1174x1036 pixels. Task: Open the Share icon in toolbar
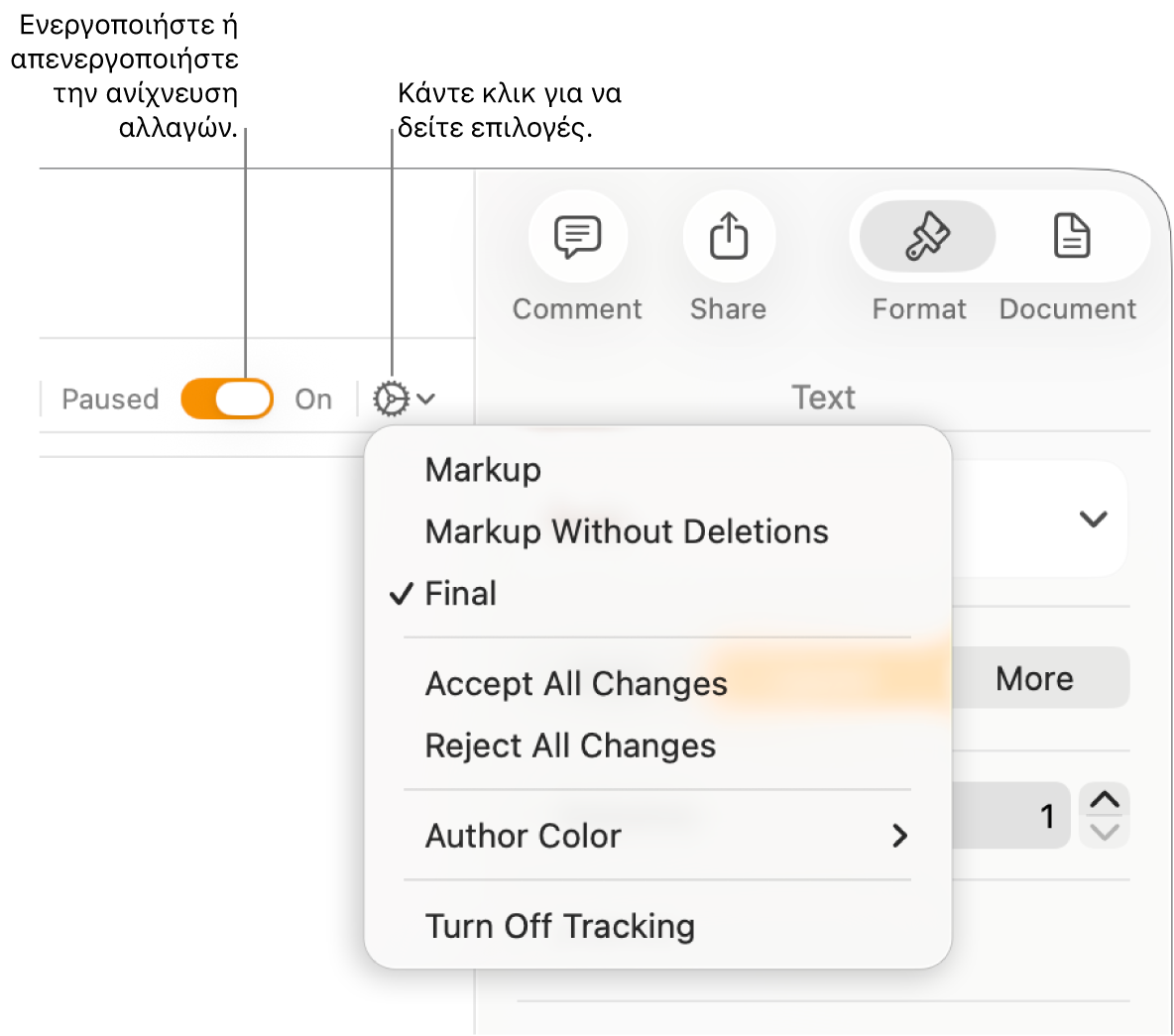729,237
